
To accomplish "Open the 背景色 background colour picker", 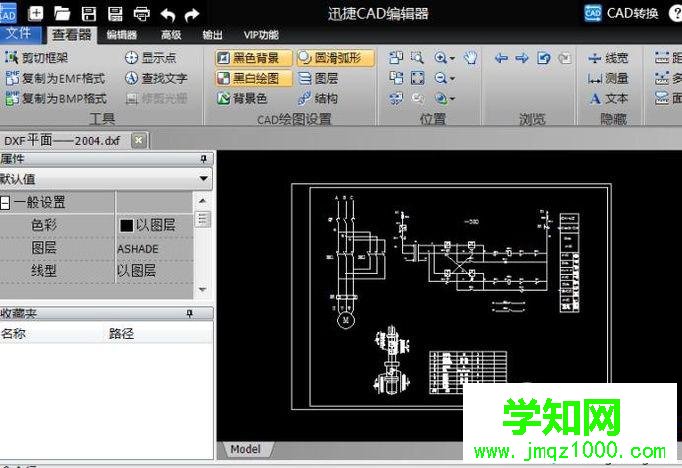I will click(242, 98).
